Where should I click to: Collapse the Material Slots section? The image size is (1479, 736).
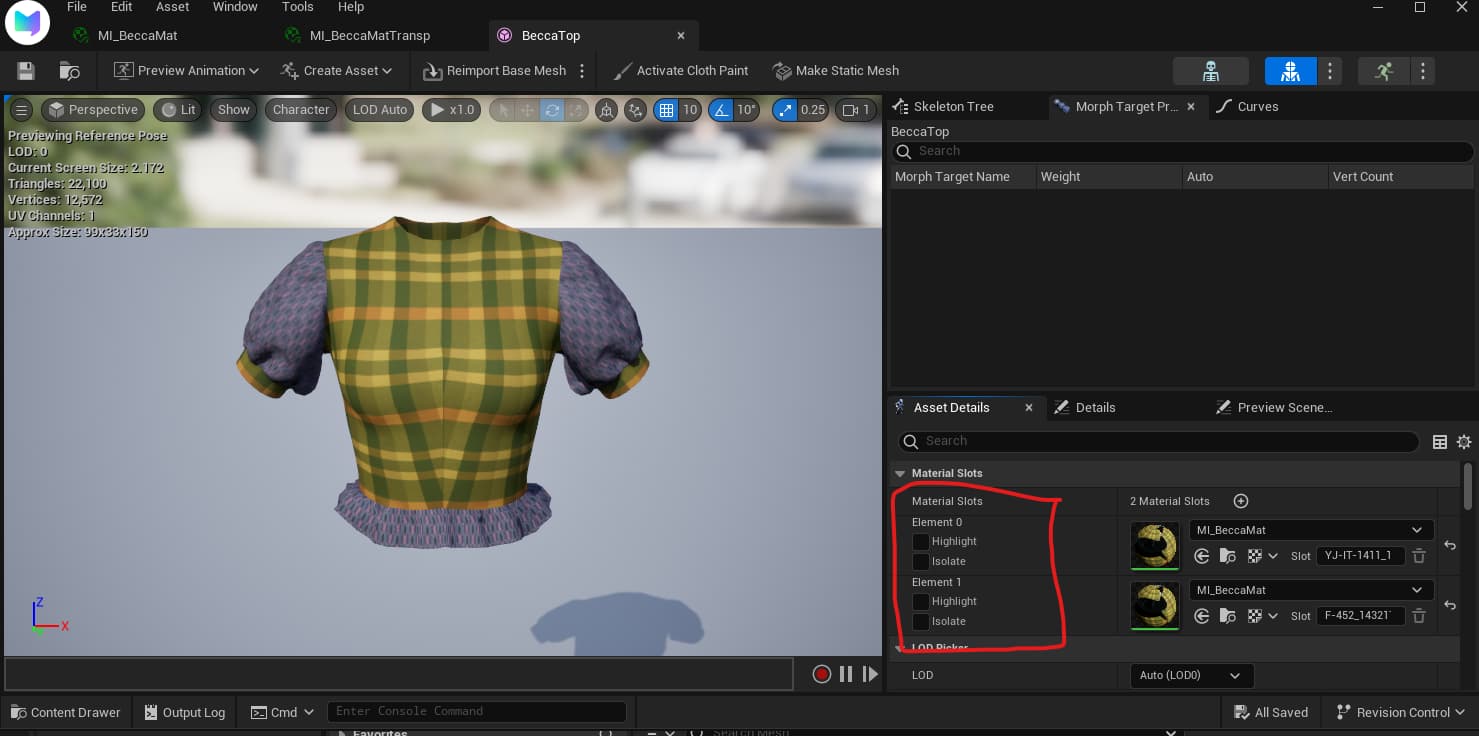click(x=900, y=473)
